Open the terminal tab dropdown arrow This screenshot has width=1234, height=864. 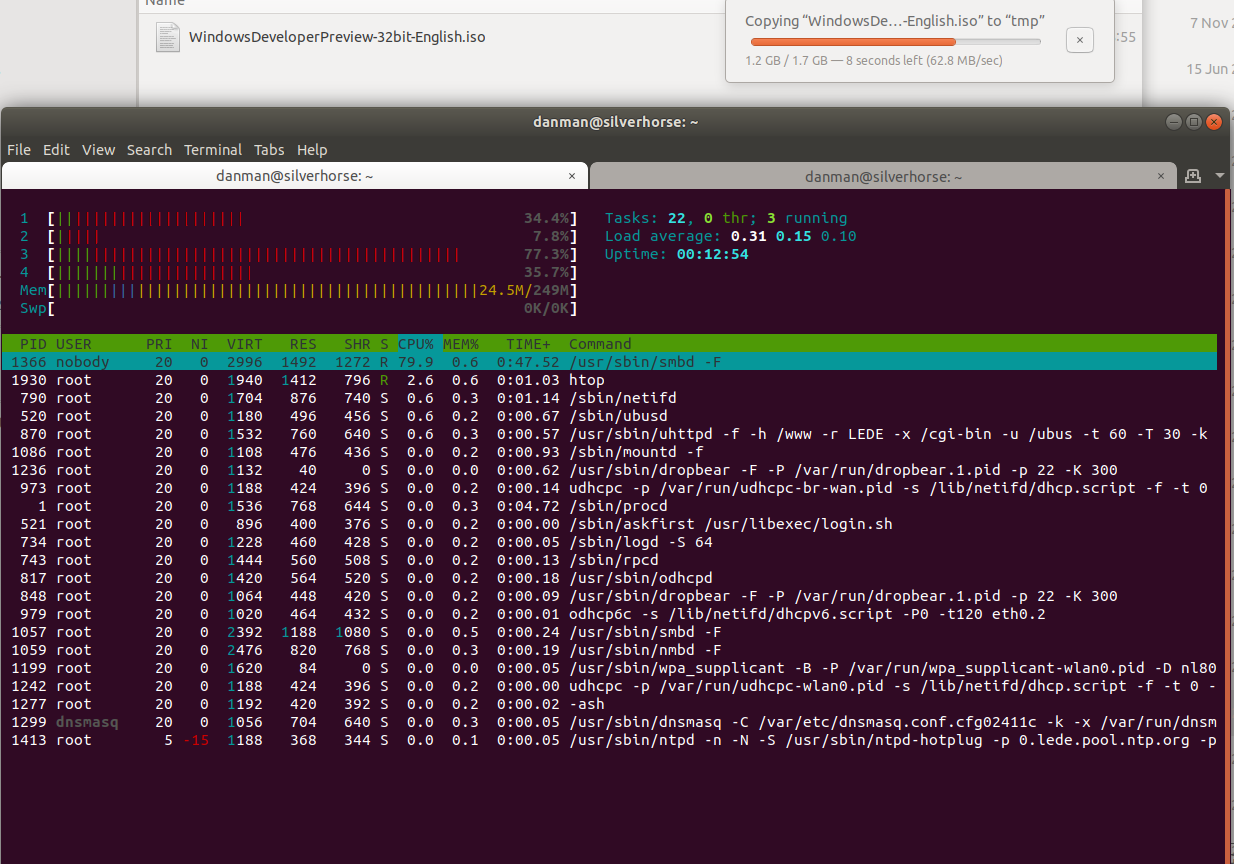1219,175
